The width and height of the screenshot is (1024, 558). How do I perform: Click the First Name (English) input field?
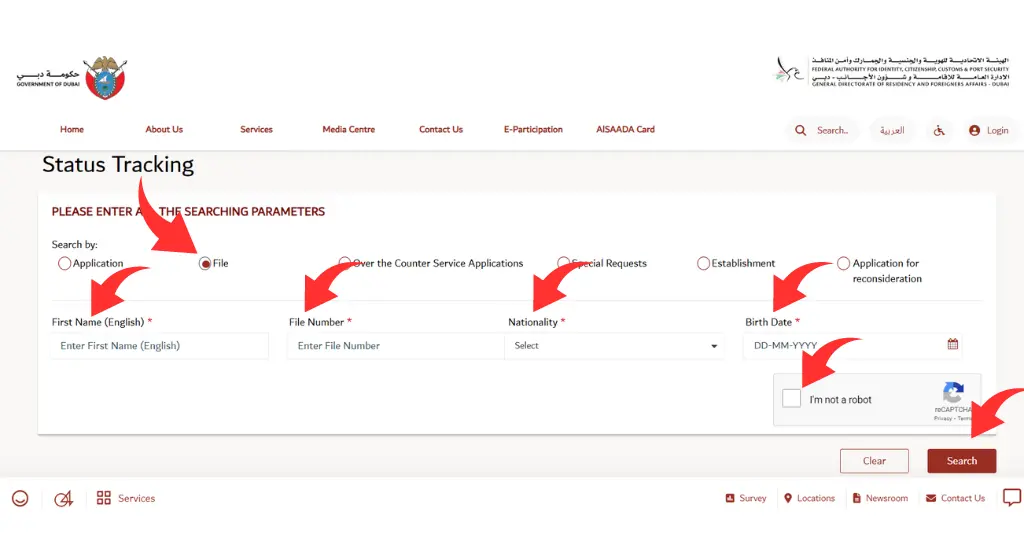[159, 346]
